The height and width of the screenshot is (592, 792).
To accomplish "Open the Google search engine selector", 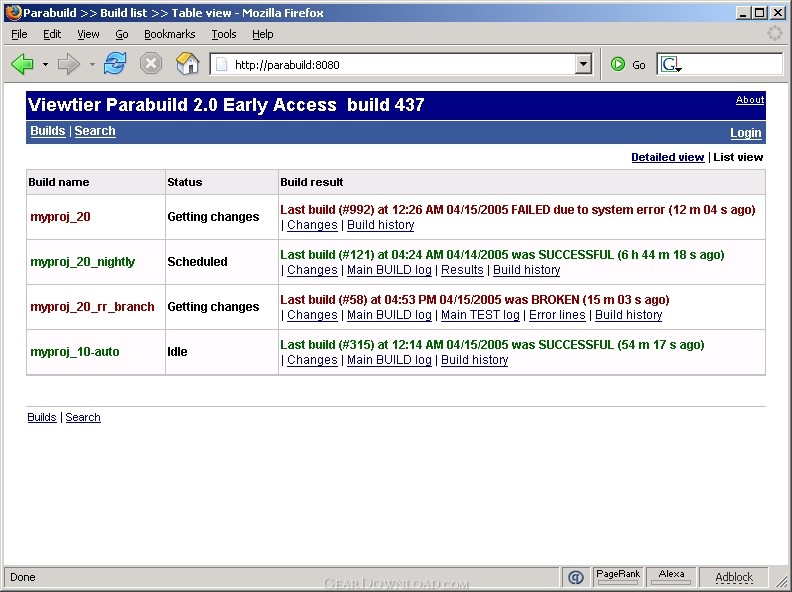I will tap(671, 65).
